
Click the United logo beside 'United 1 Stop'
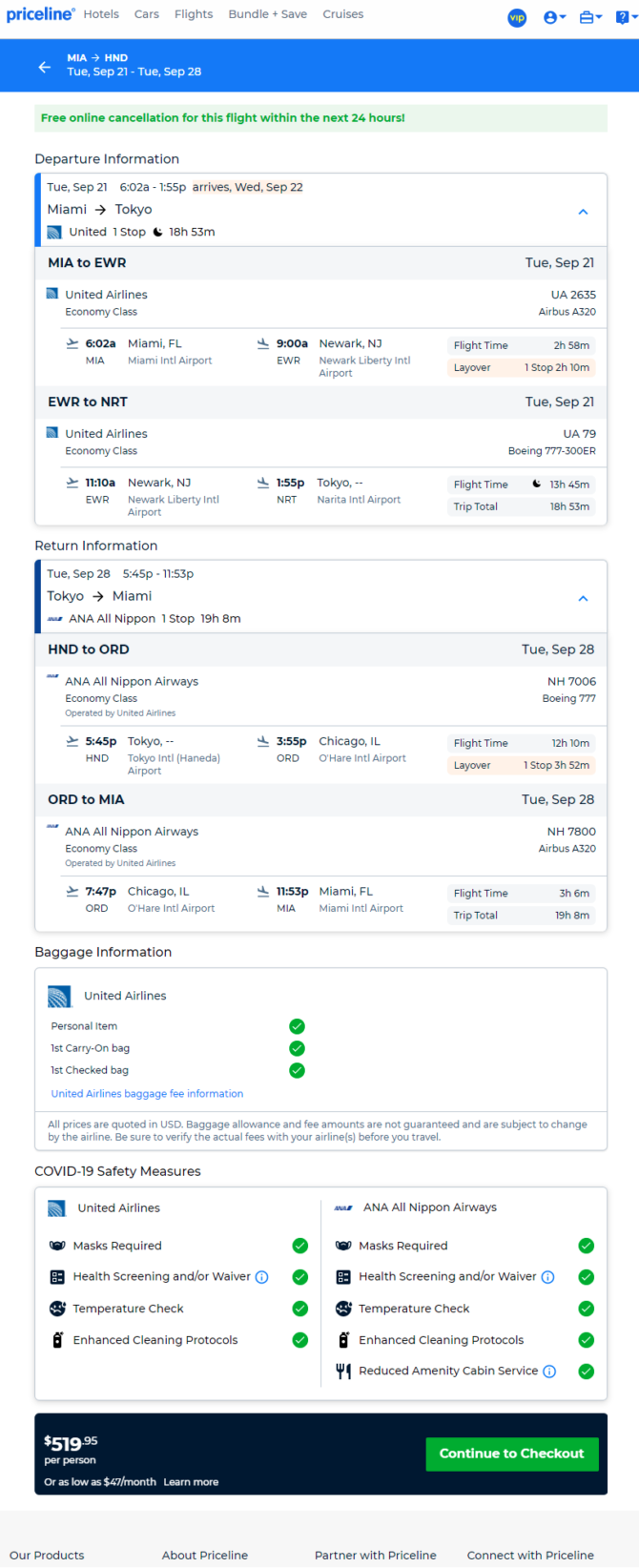pos(54,232)
